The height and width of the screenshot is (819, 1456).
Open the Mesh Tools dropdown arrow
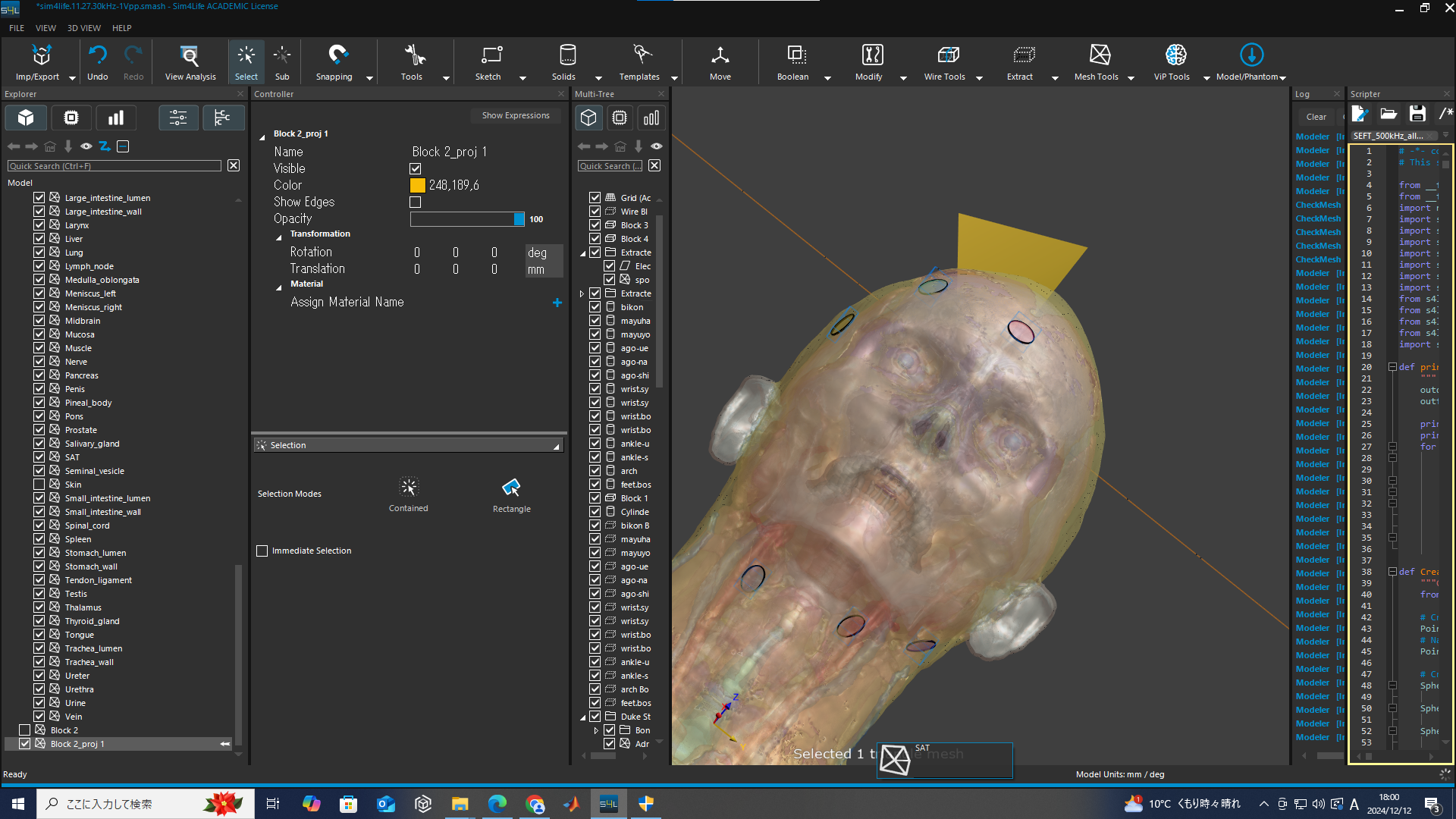tap(1131, 77)
